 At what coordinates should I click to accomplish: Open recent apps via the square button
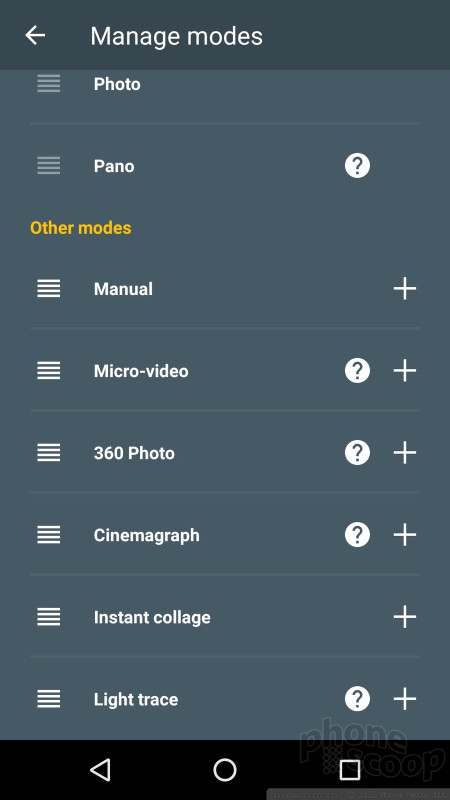coord(350,769)
